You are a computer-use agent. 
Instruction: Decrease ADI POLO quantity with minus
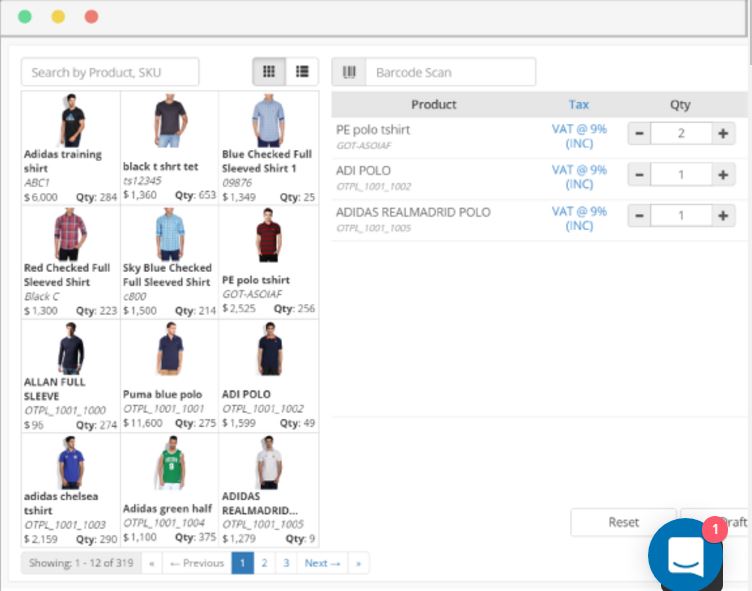pyautogui.click(x=639, y=174)
